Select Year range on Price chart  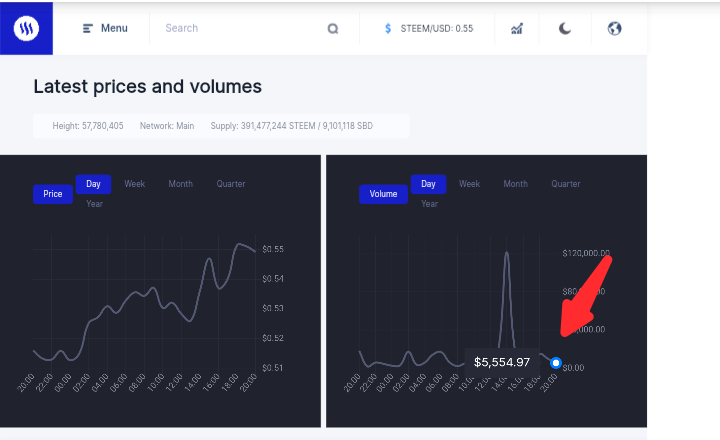tap(95, 204)
